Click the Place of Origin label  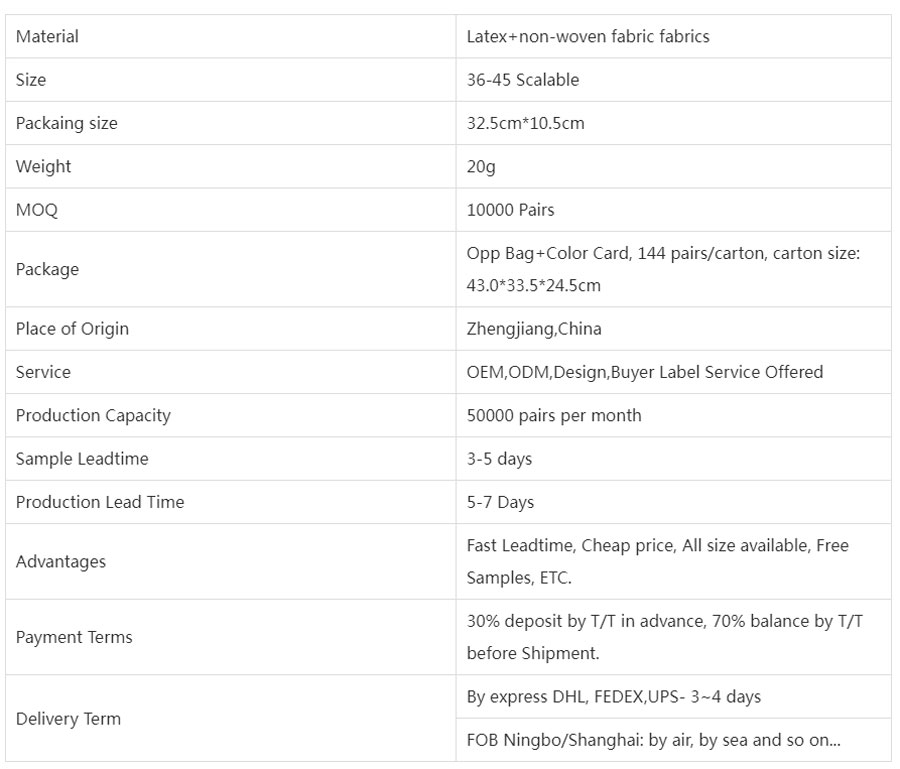(x=72, y=329)
